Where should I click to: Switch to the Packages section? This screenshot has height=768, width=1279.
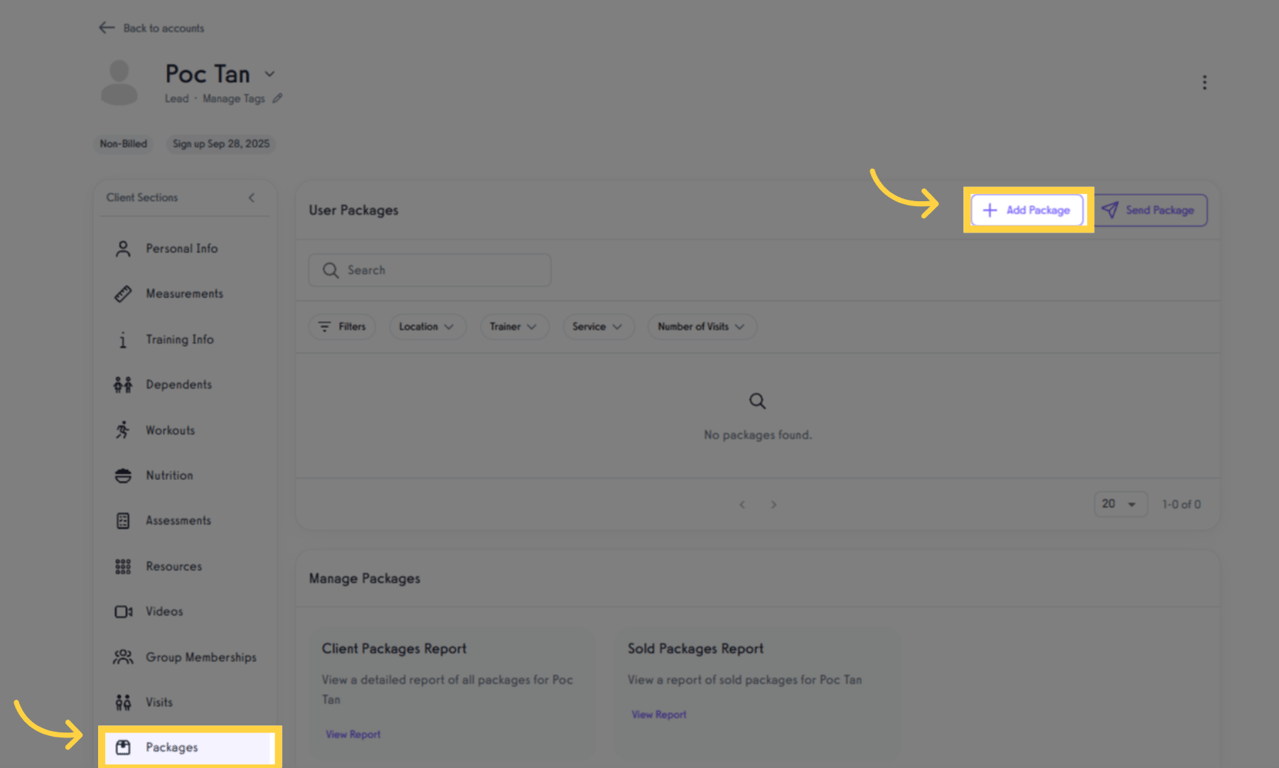point(170,747)
